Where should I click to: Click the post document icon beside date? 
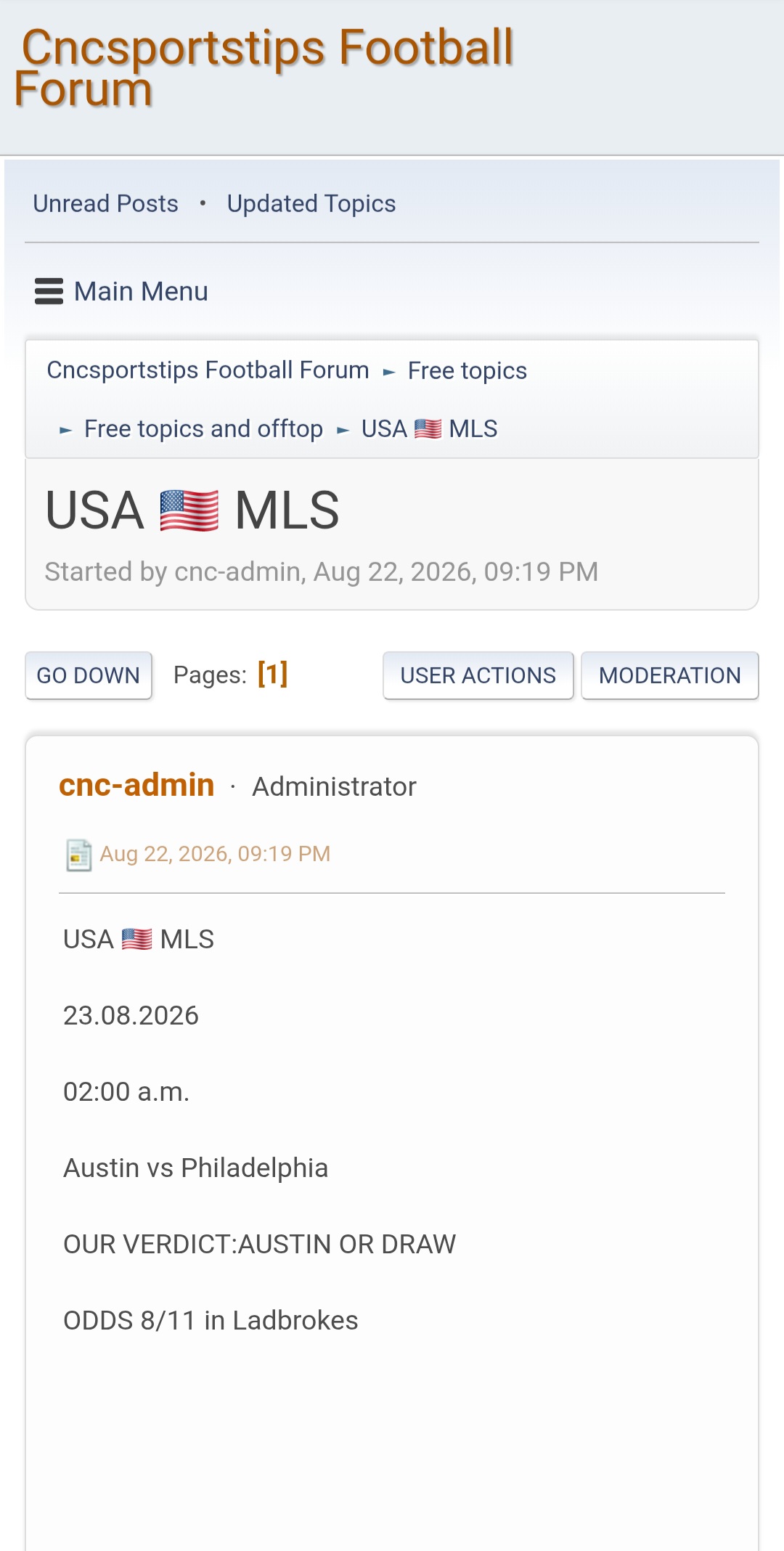click(x=78, y=855)
